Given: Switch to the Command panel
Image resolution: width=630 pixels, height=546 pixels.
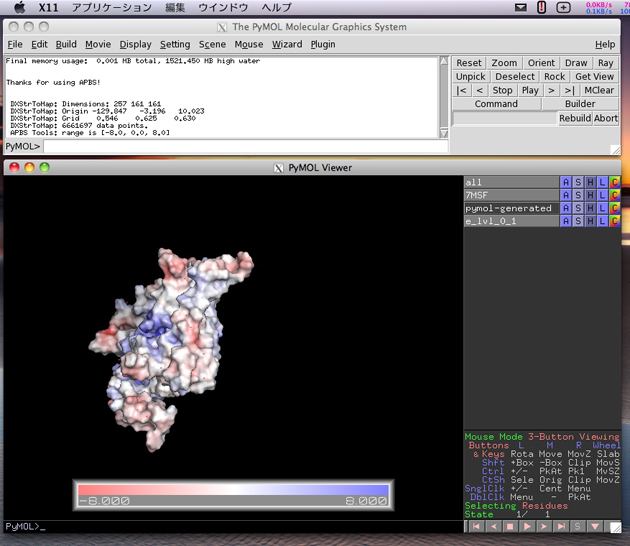Looking at the screenshot, I should point(496,104).
